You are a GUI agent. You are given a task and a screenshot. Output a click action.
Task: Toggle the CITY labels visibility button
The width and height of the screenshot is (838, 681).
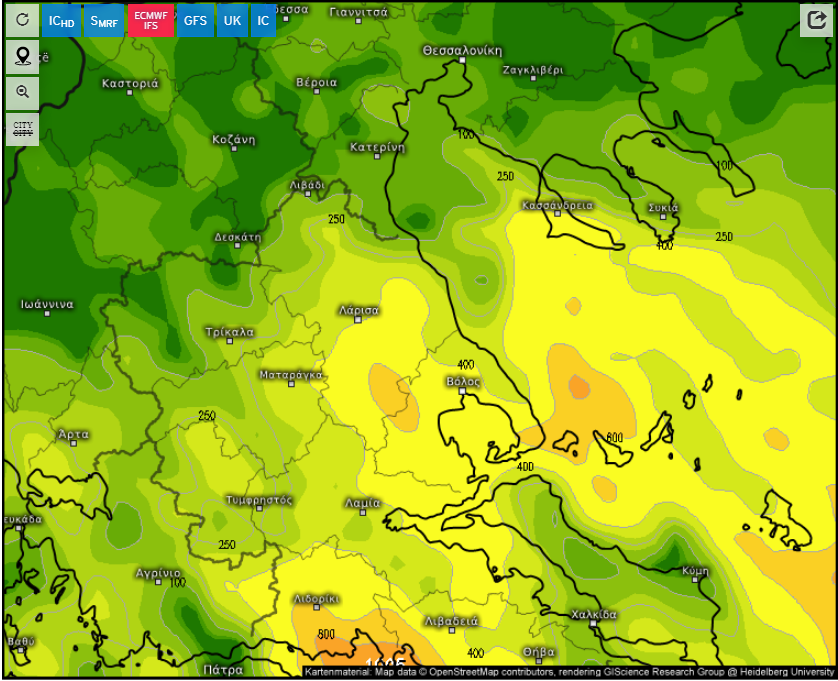click(22, 129)
